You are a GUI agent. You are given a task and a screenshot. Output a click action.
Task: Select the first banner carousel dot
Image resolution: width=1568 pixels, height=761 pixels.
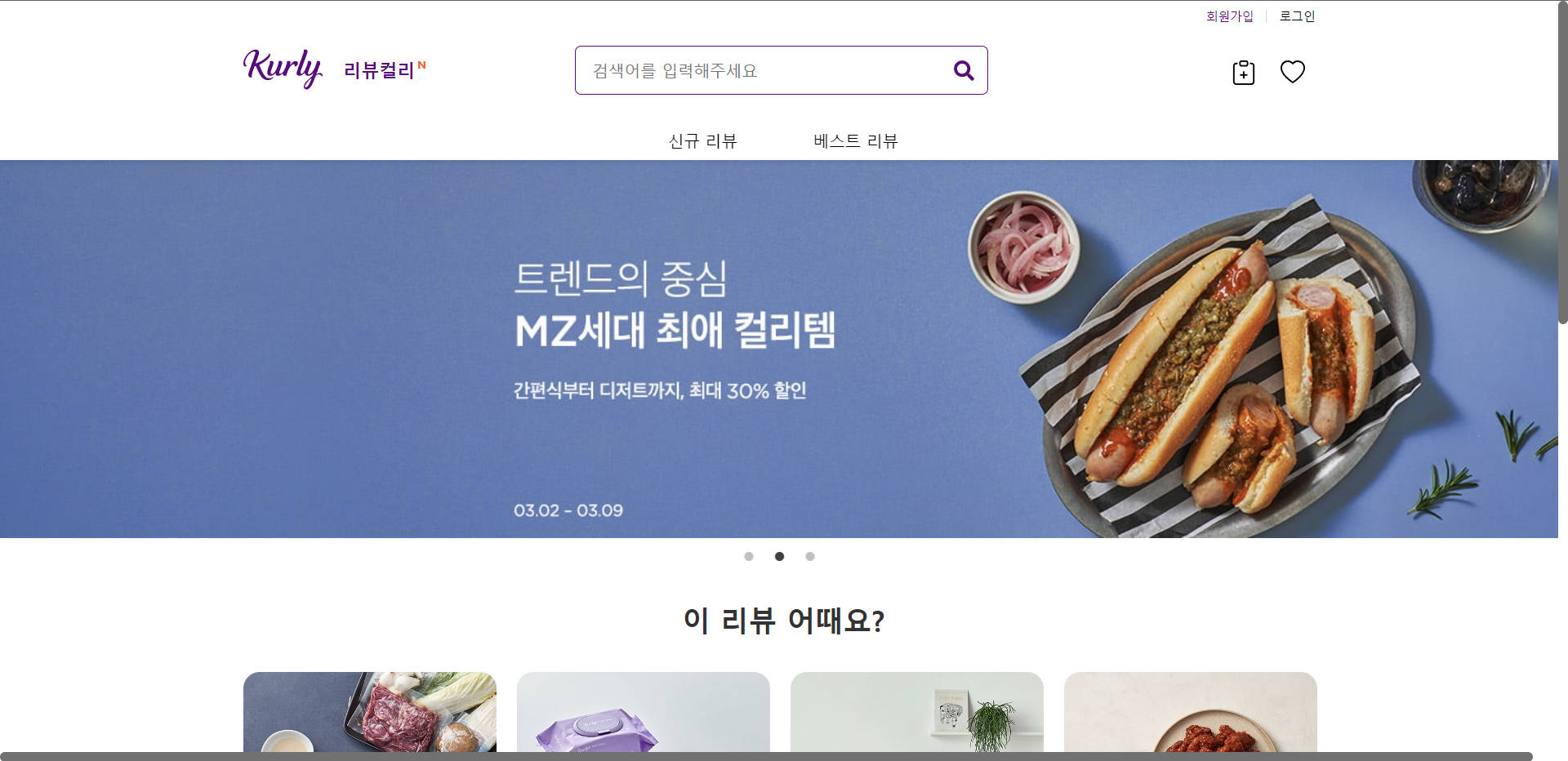click(749, 556)
